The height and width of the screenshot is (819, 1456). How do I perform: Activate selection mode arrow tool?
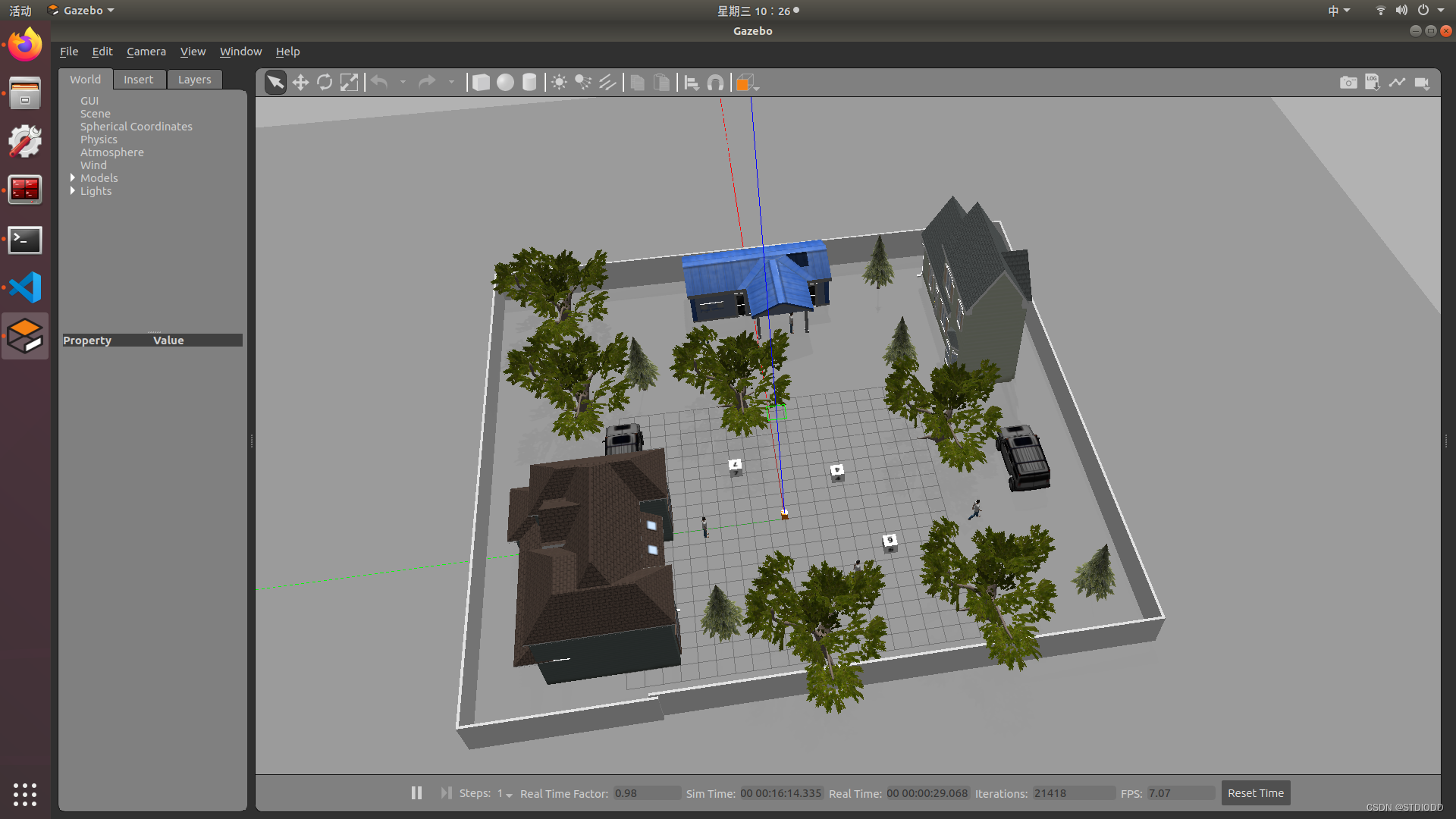[x=275, y=83]
